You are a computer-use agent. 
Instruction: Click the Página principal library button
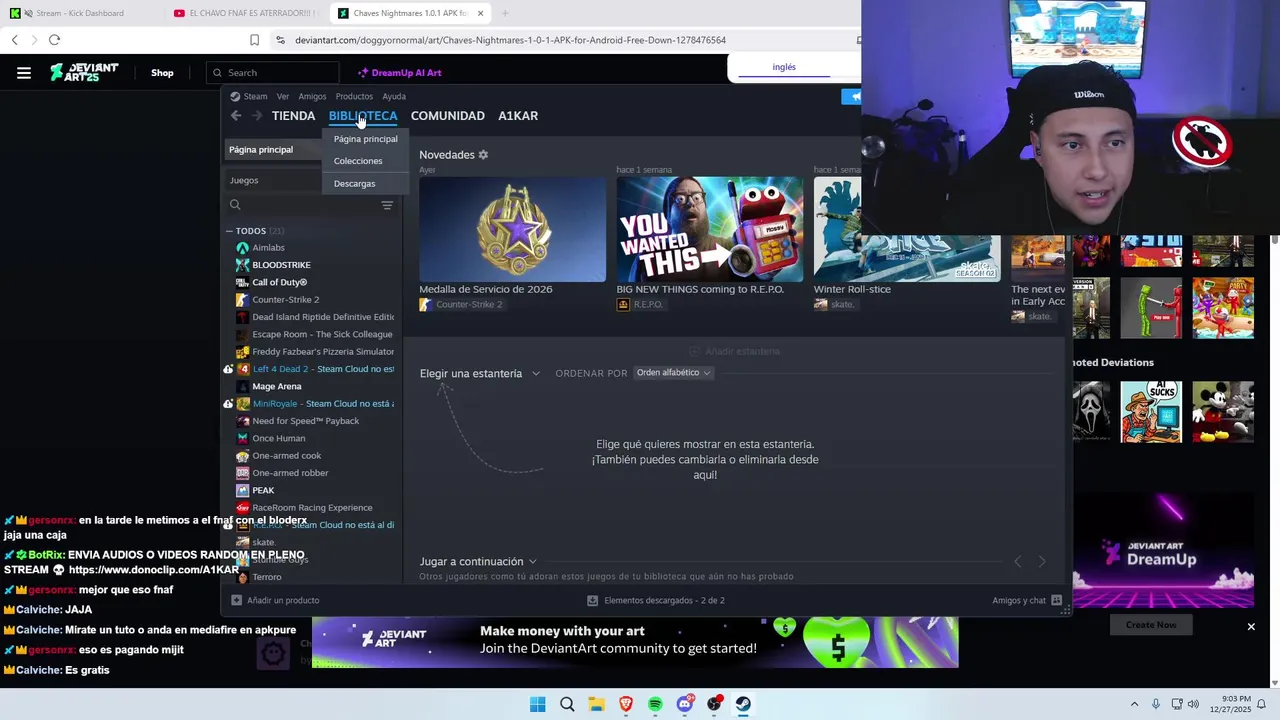pyautogui.click(x=273, y=150)
